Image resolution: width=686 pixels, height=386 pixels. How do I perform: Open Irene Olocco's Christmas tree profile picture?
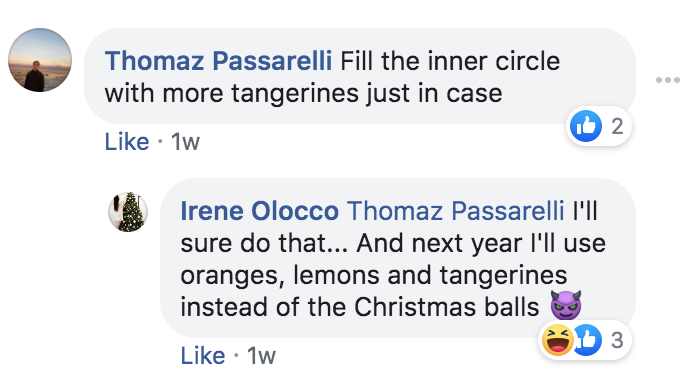coord(128,212)
